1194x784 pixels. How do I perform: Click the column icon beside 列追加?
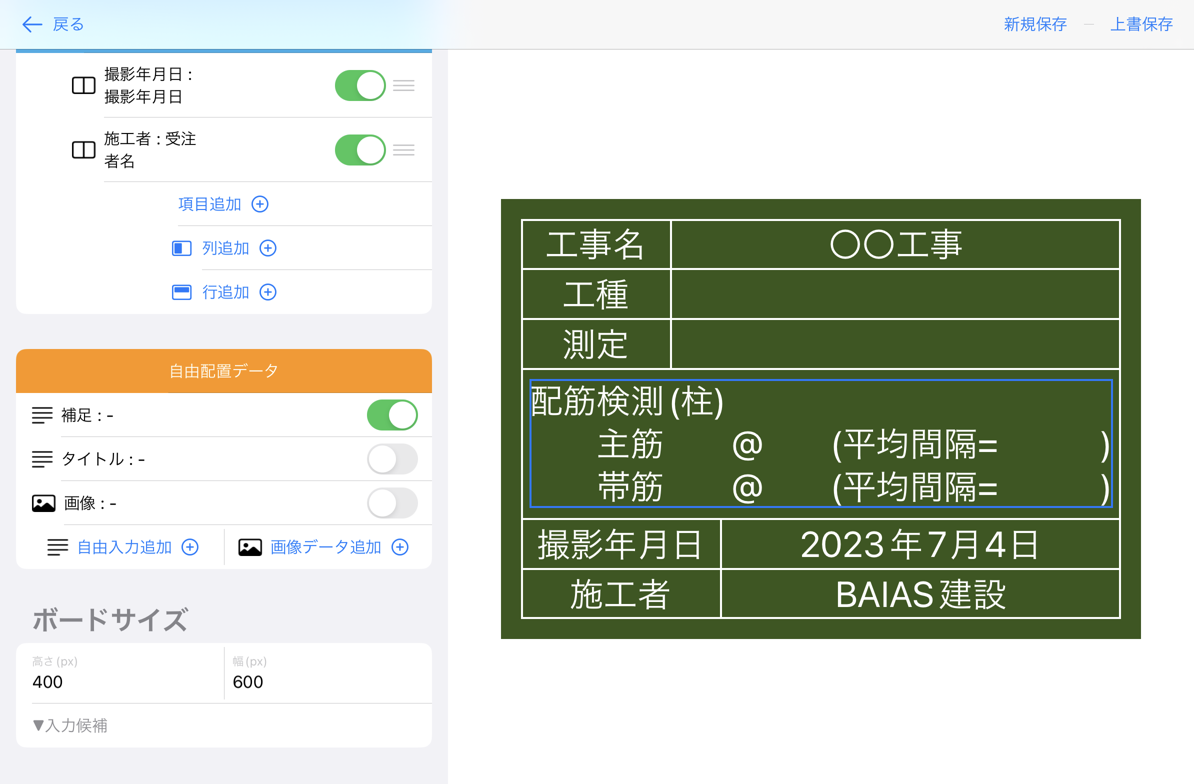coord(182,248)
